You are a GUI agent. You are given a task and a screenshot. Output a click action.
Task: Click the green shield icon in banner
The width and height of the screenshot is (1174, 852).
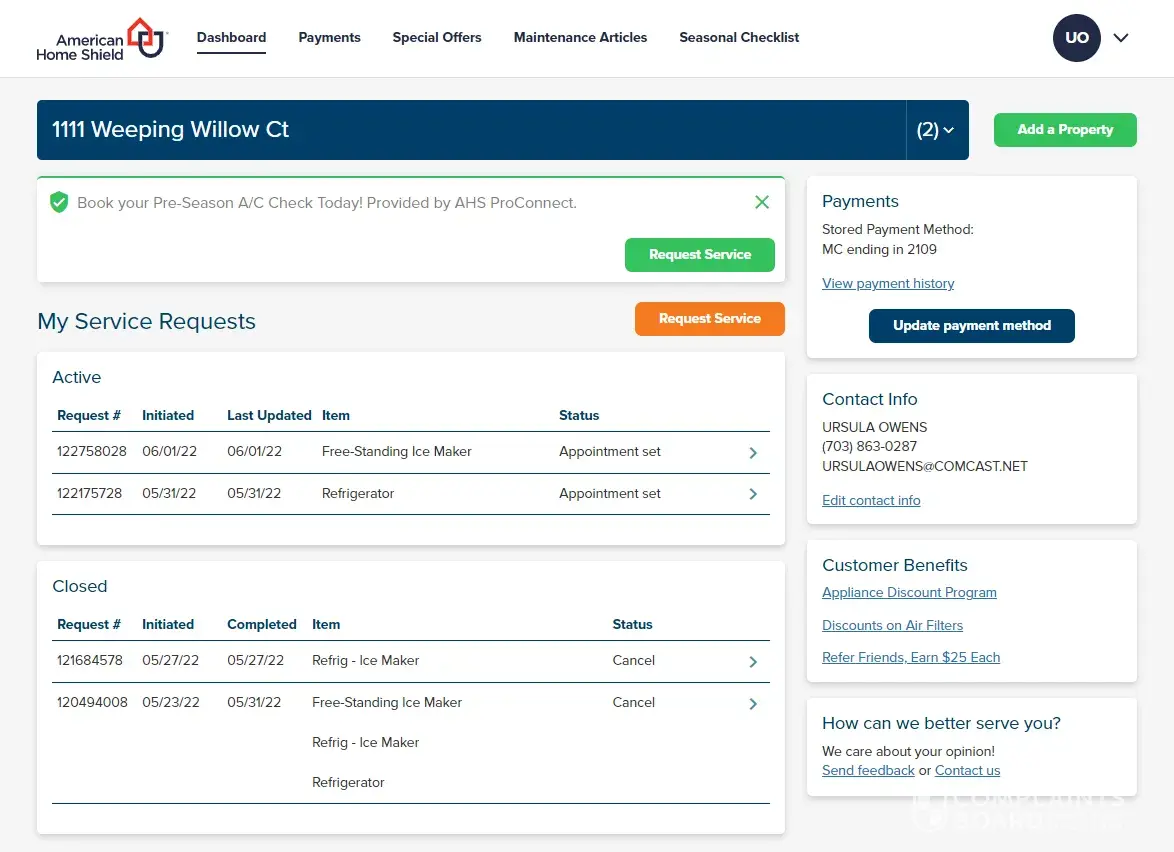59,203
